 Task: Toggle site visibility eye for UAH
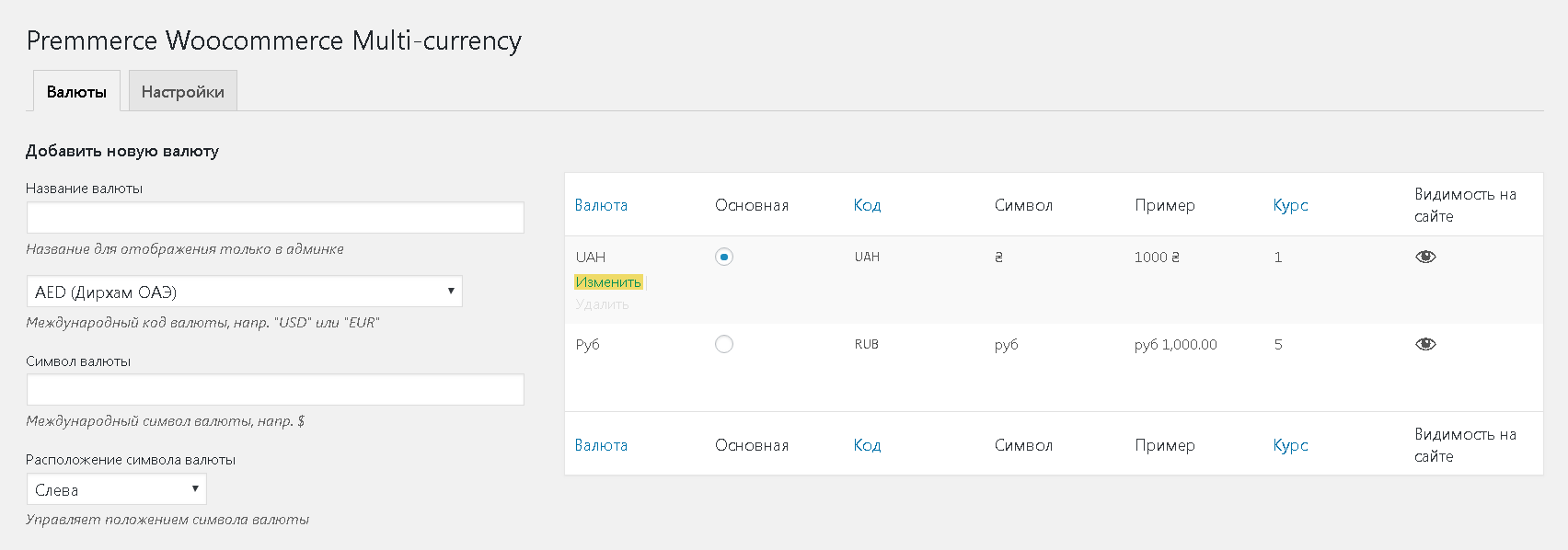point(1425,257)
